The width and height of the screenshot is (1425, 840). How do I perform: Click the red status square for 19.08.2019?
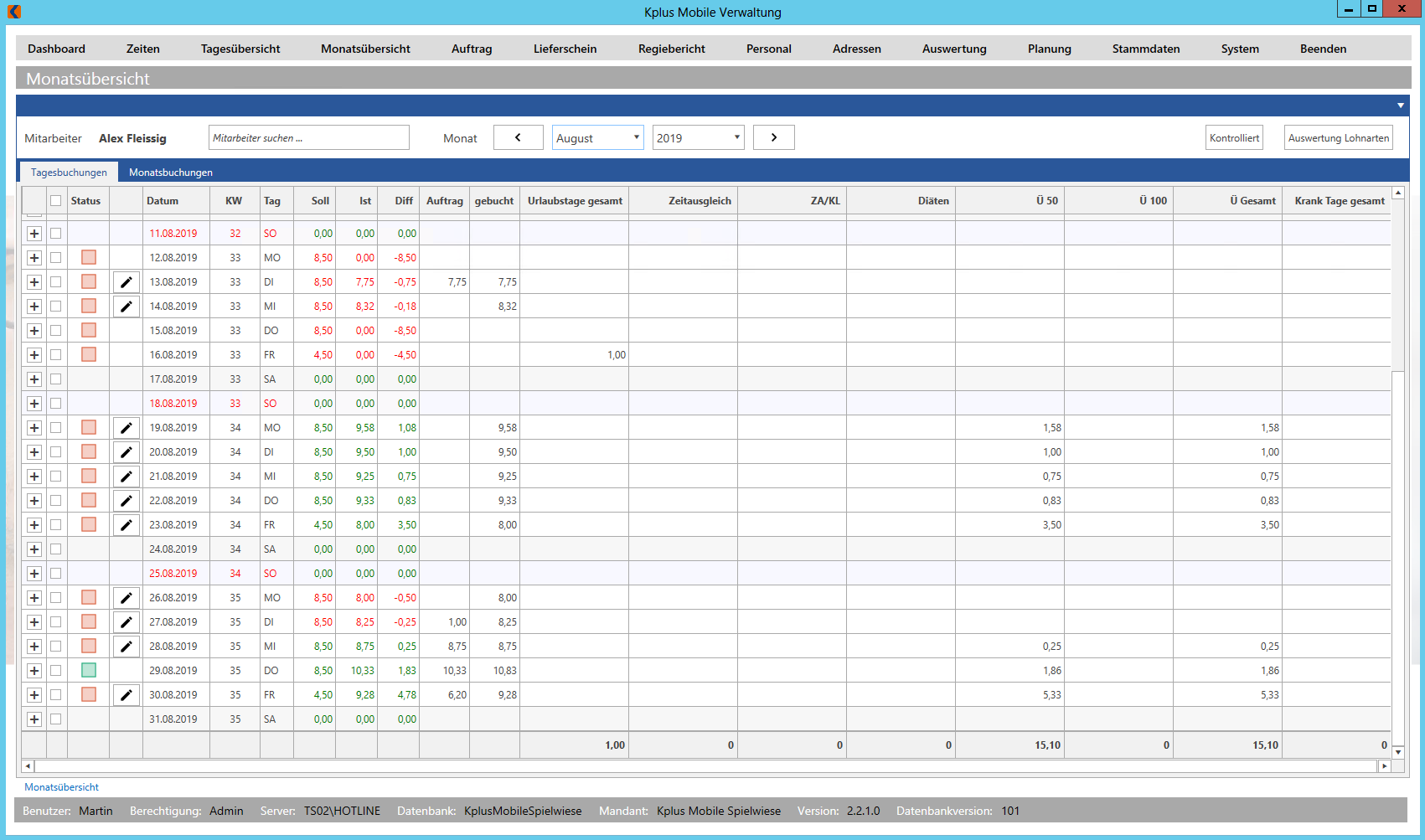(89, 427)
